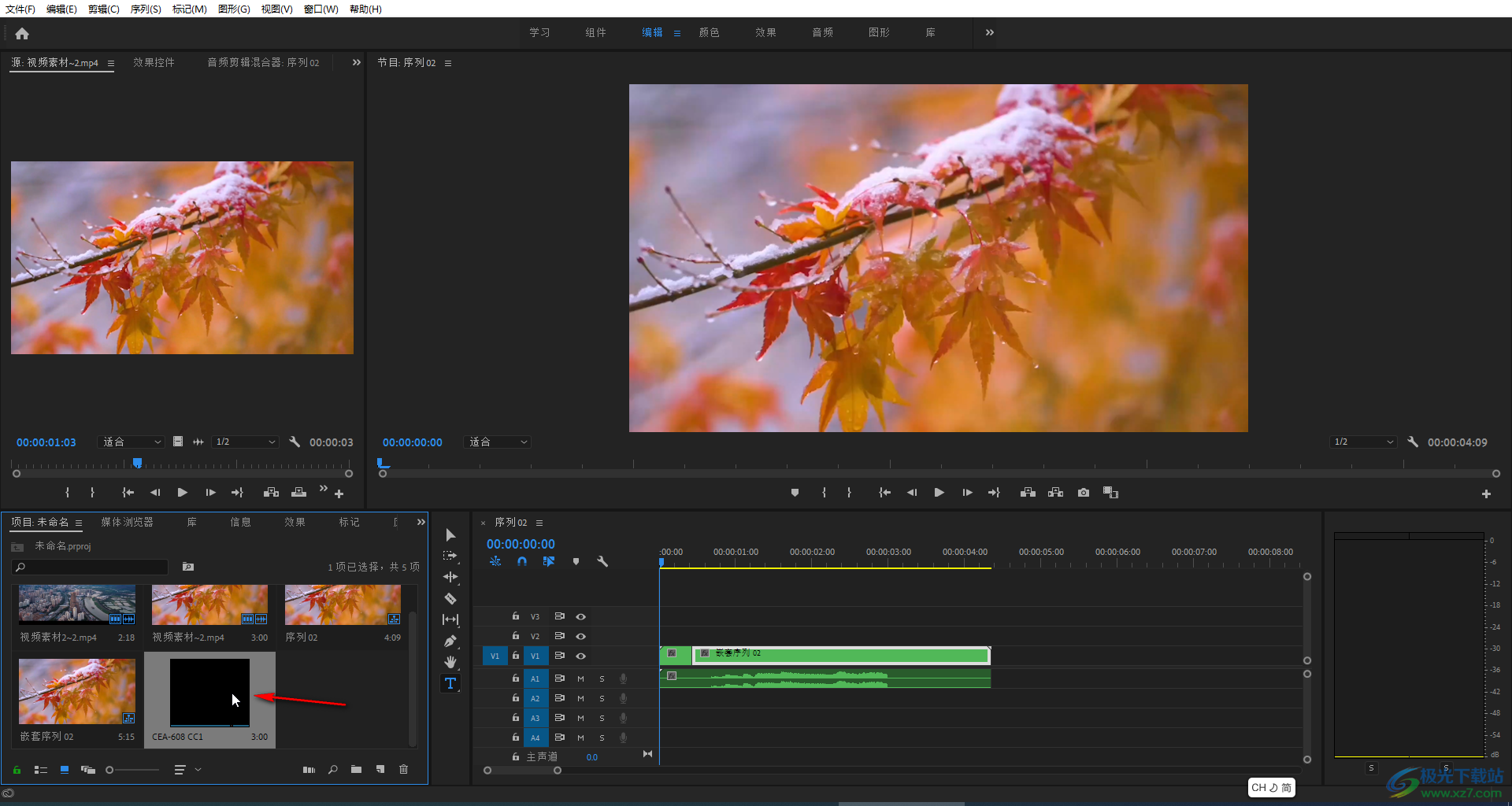1512x806 pixels.
Task: Click 00:00:00:00 timeline timecode
Action: (x=521, y=544)
